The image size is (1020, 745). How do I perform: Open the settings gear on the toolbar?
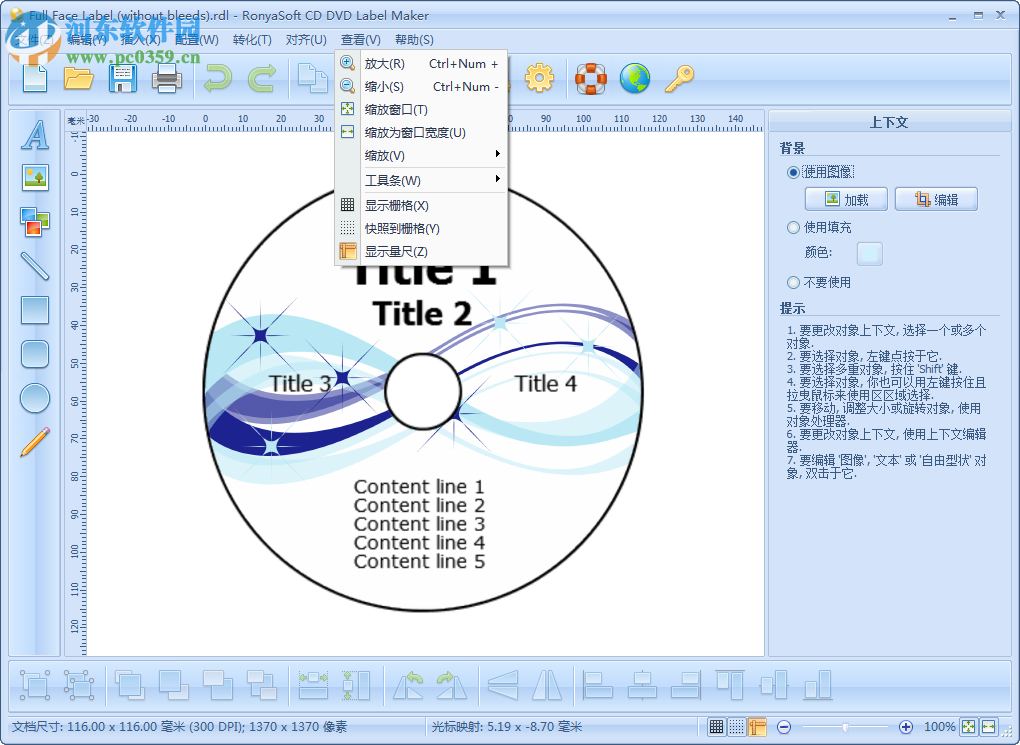coord(539,77)
